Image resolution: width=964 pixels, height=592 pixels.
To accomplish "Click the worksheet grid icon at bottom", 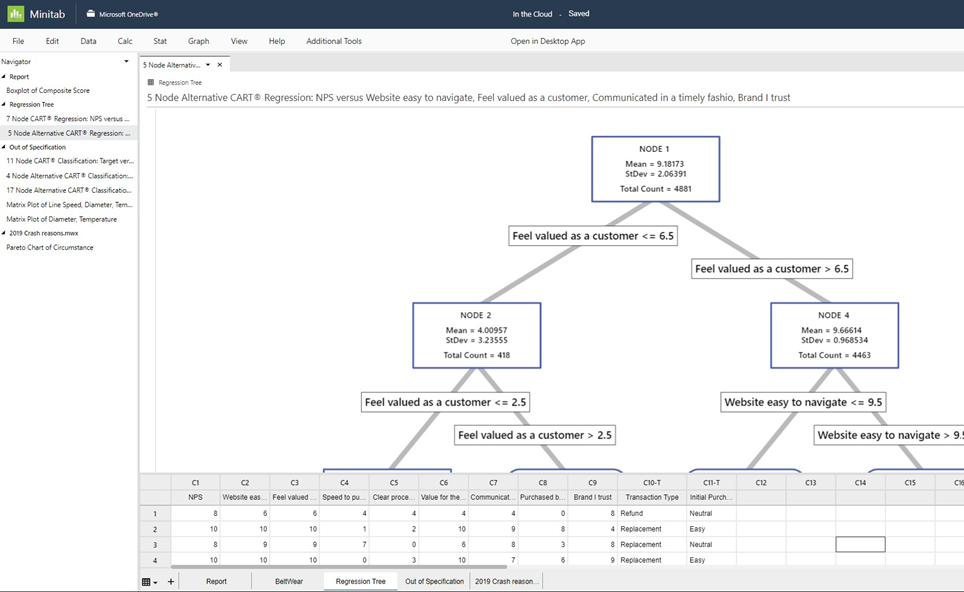I will [146, 582].
